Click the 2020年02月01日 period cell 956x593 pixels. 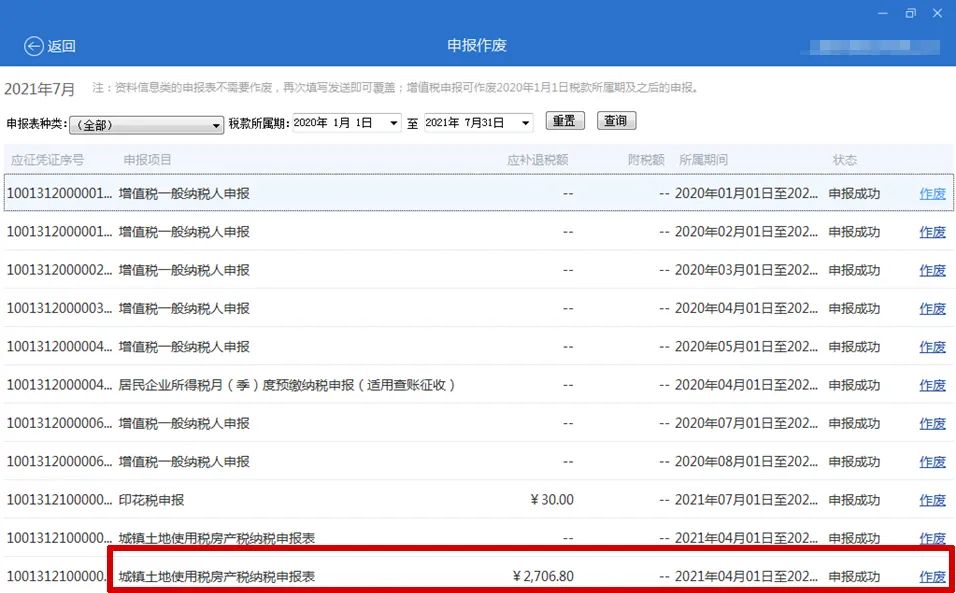pyautogui.click(x=746, y=232)
